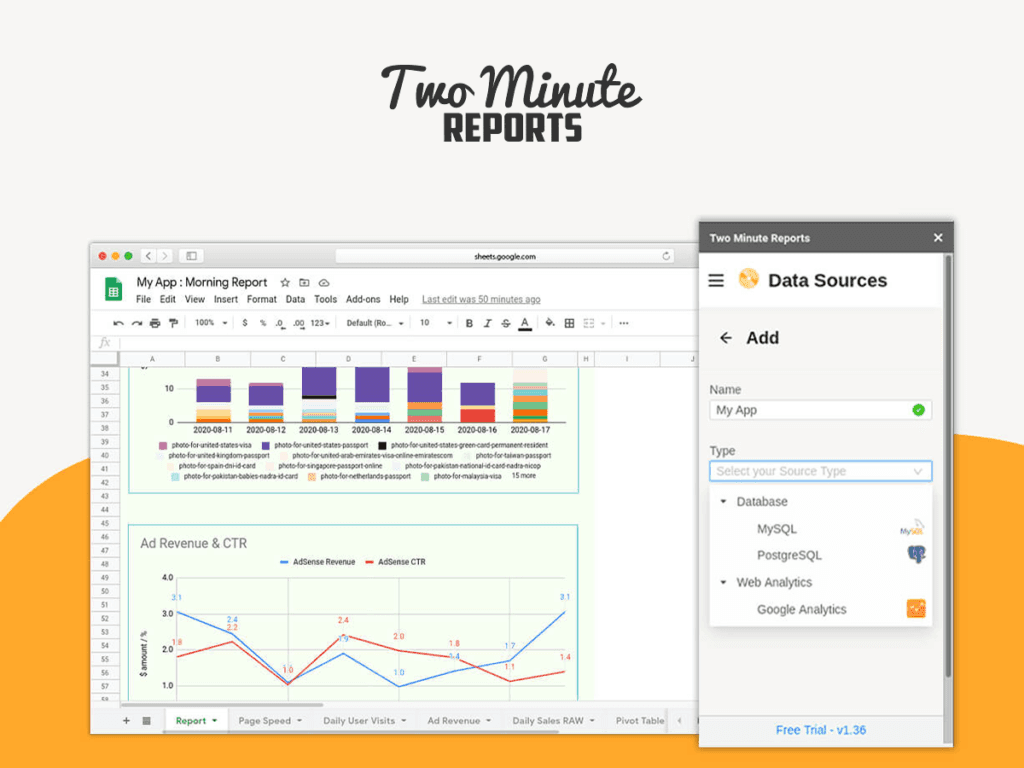The height and width of the screenshot is (768, 1024).
Task: Open the text color picker
Action: click(x=524, y=324)
